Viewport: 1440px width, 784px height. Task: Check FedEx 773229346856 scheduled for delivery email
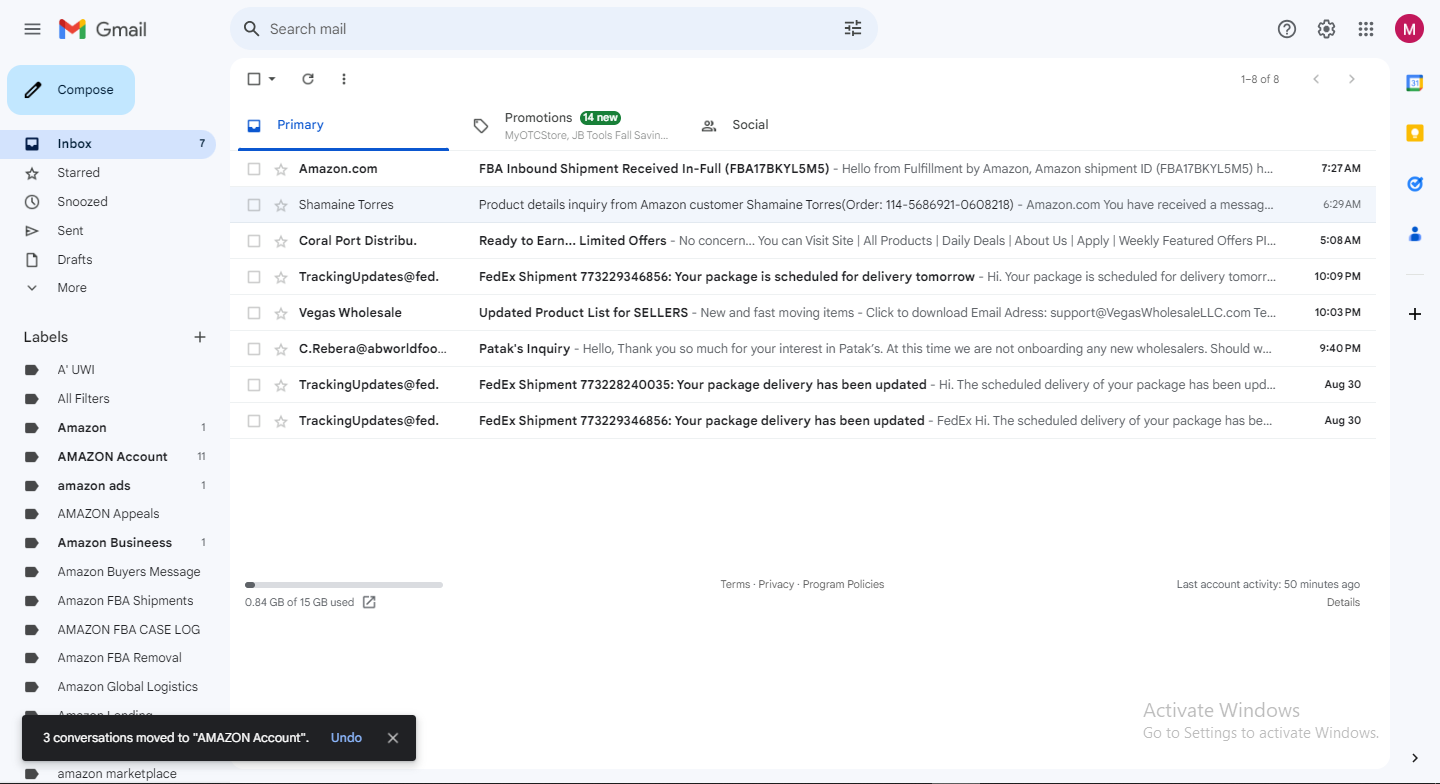[x=254, y=277]
